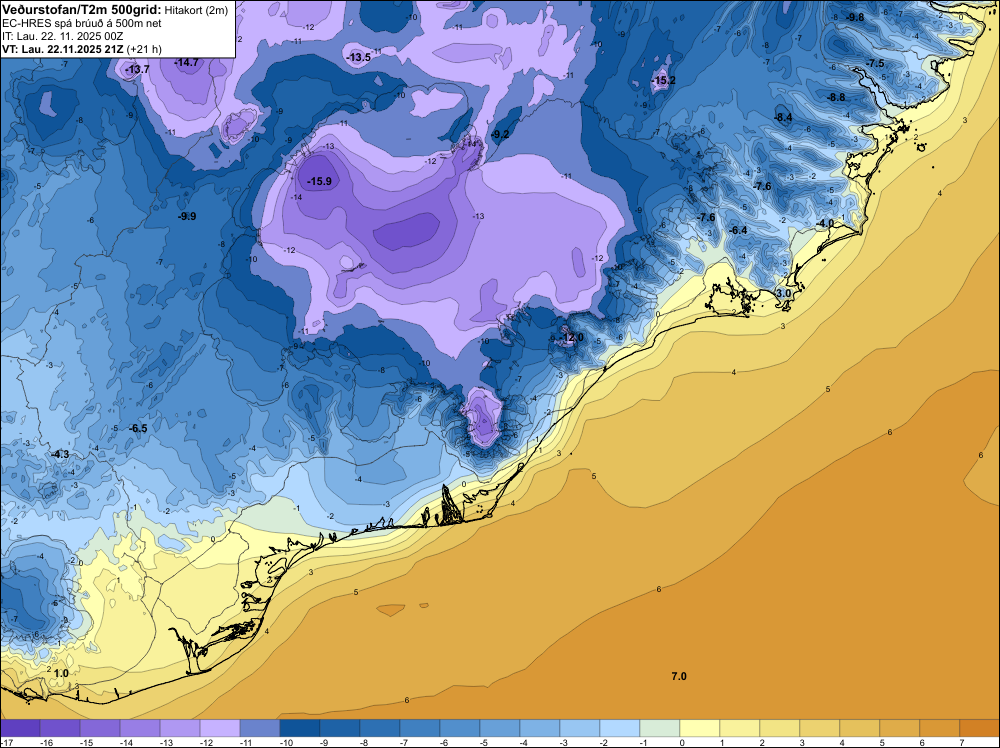Click the title text "Veðurstofan/T2m 500grid:"
This screenshot has width=1000, height=748.
82,10
